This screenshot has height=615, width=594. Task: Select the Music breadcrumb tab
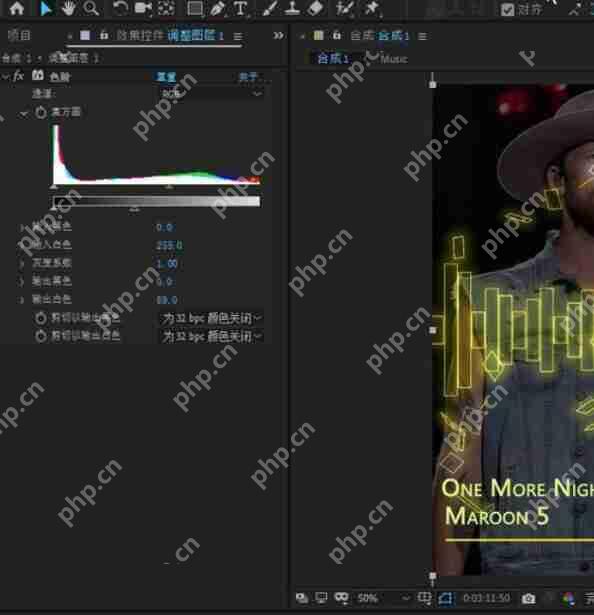click(x=394, y=59)
